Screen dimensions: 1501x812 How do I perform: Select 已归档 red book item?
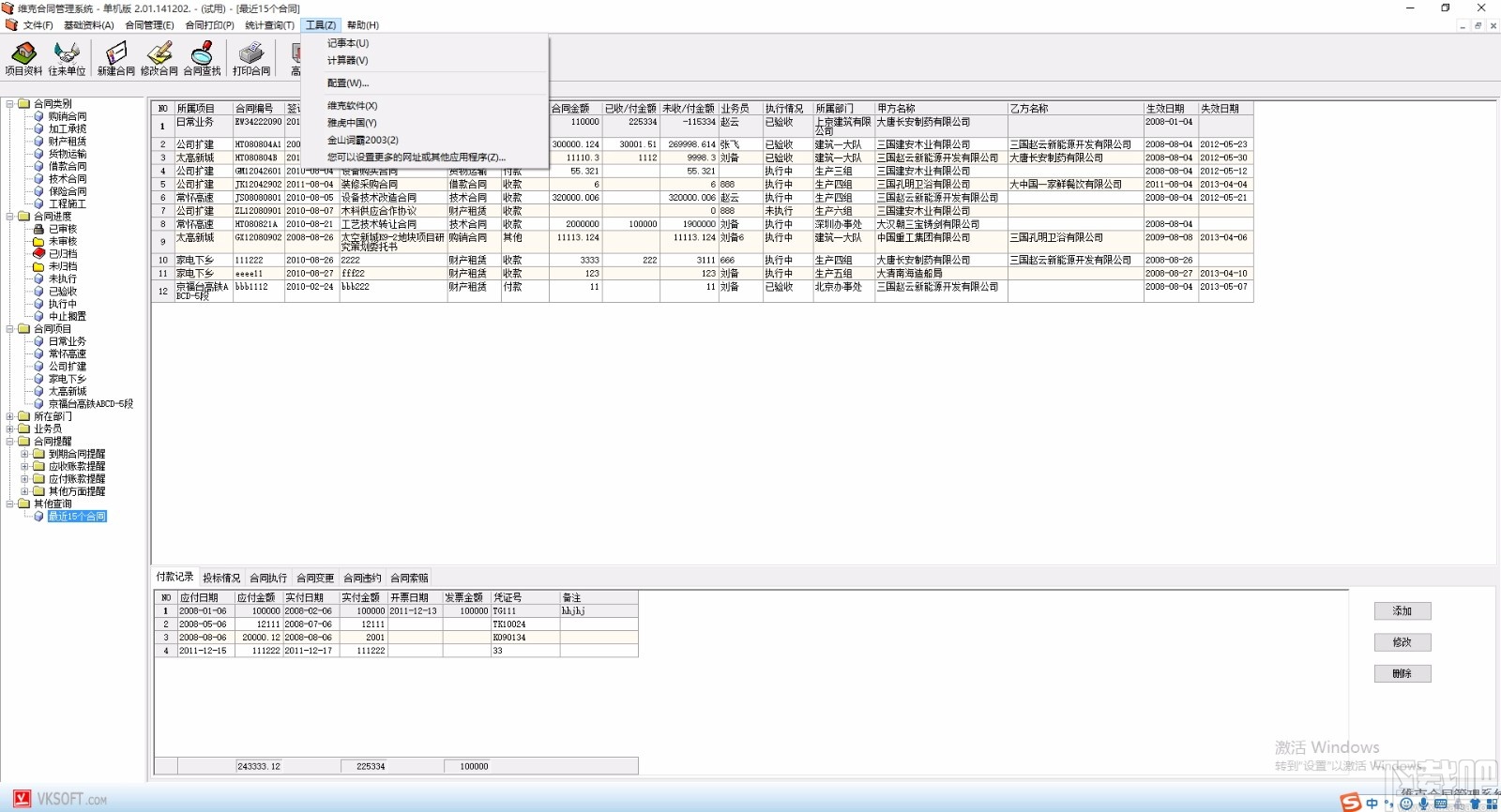click(63, 254)
